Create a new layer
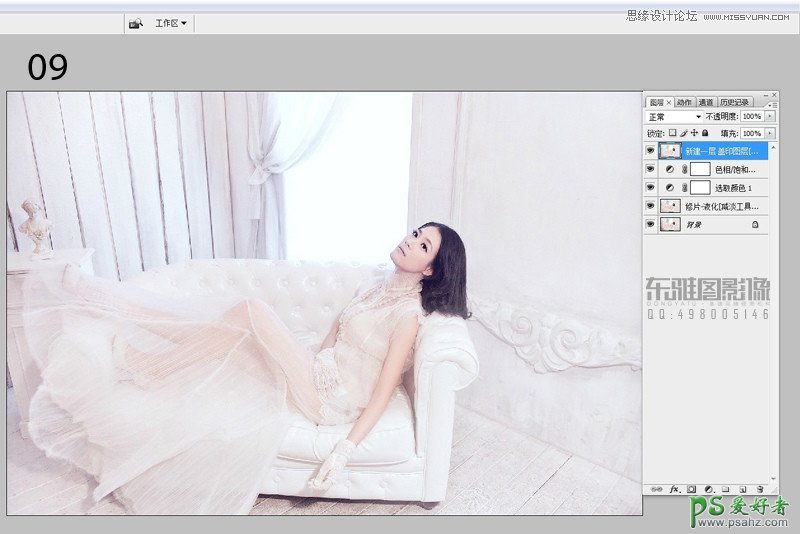The image size is (800, 534). [x=742, y=489]
